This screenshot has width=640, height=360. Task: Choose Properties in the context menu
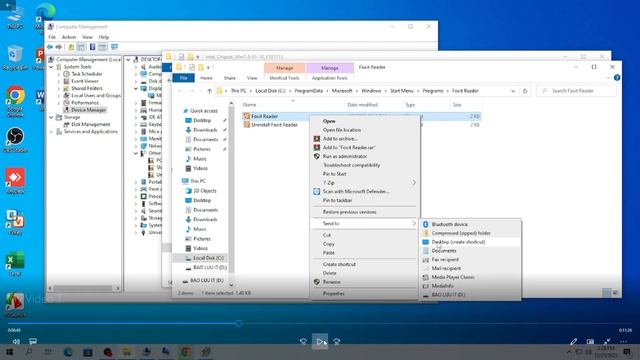click(334, 293)
